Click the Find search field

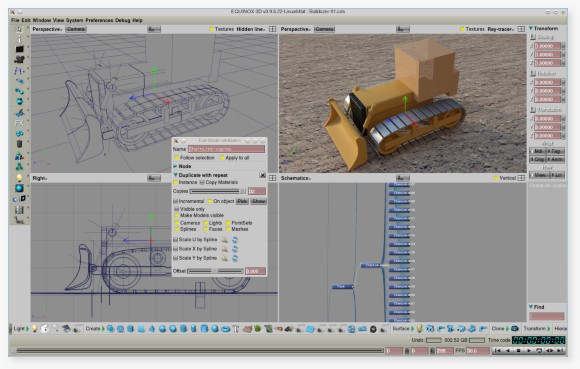coord(547,316)
